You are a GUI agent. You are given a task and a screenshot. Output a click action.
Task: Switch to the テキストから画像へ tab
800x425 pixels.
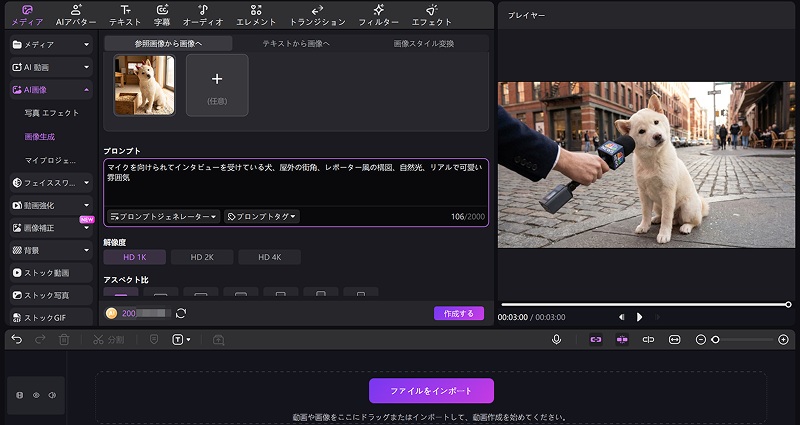pyautogui.click(x=296, y=44)
